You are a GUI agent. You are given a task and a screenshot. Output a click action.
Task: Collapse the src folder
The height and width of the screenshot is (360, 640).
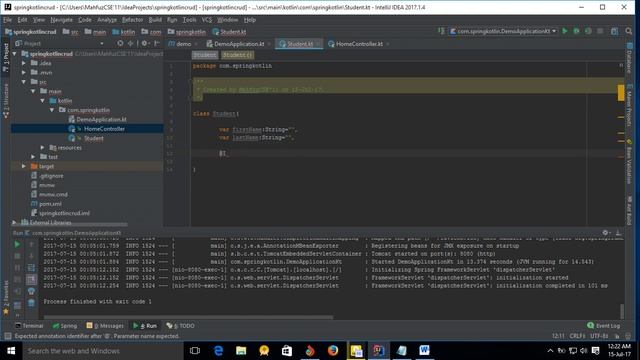[x=24, y=82]
